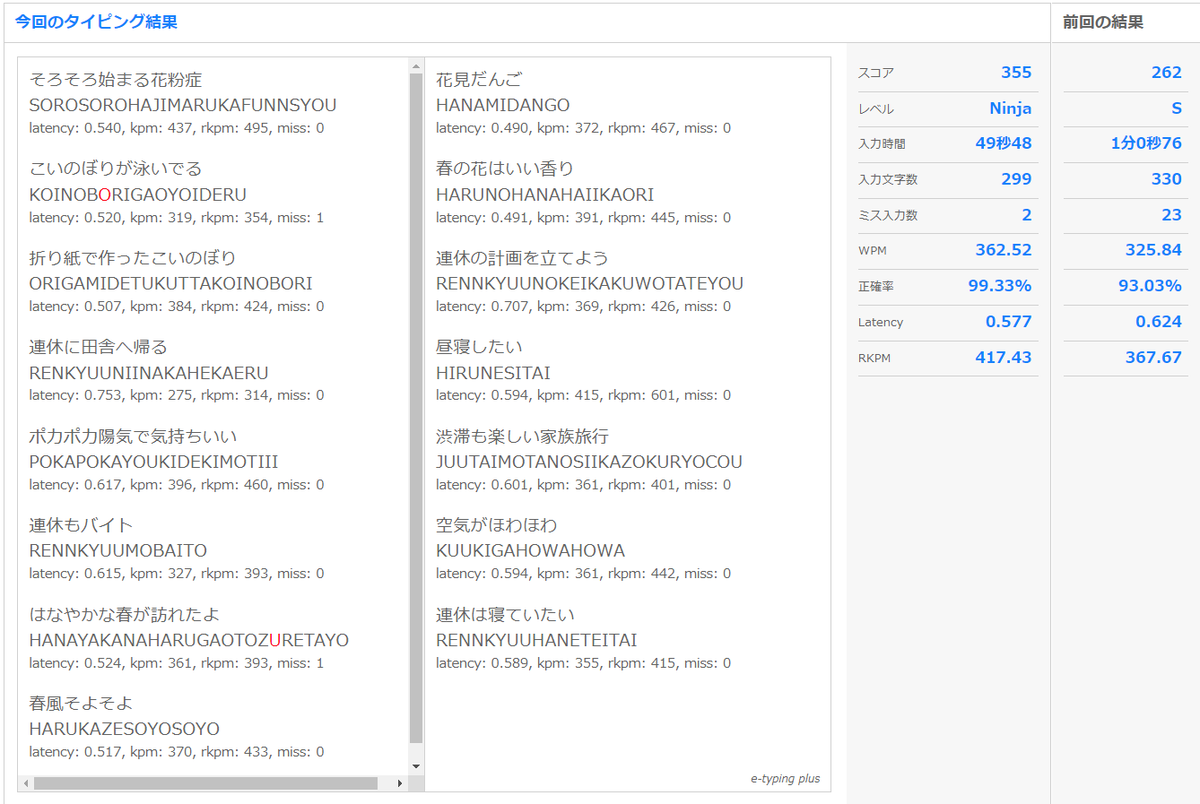Click the WPM value 362.52
The width and height of the screenshot is (1200, 804).
[x=1004, y=250]
